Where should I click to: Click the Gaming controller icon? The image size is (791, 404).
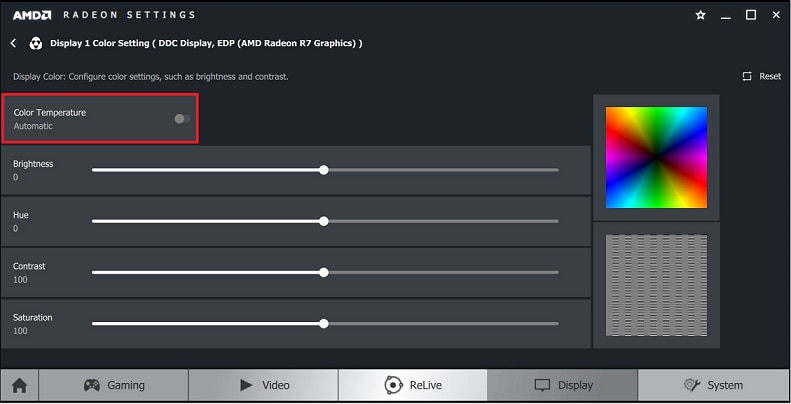[x=91, y=385]
